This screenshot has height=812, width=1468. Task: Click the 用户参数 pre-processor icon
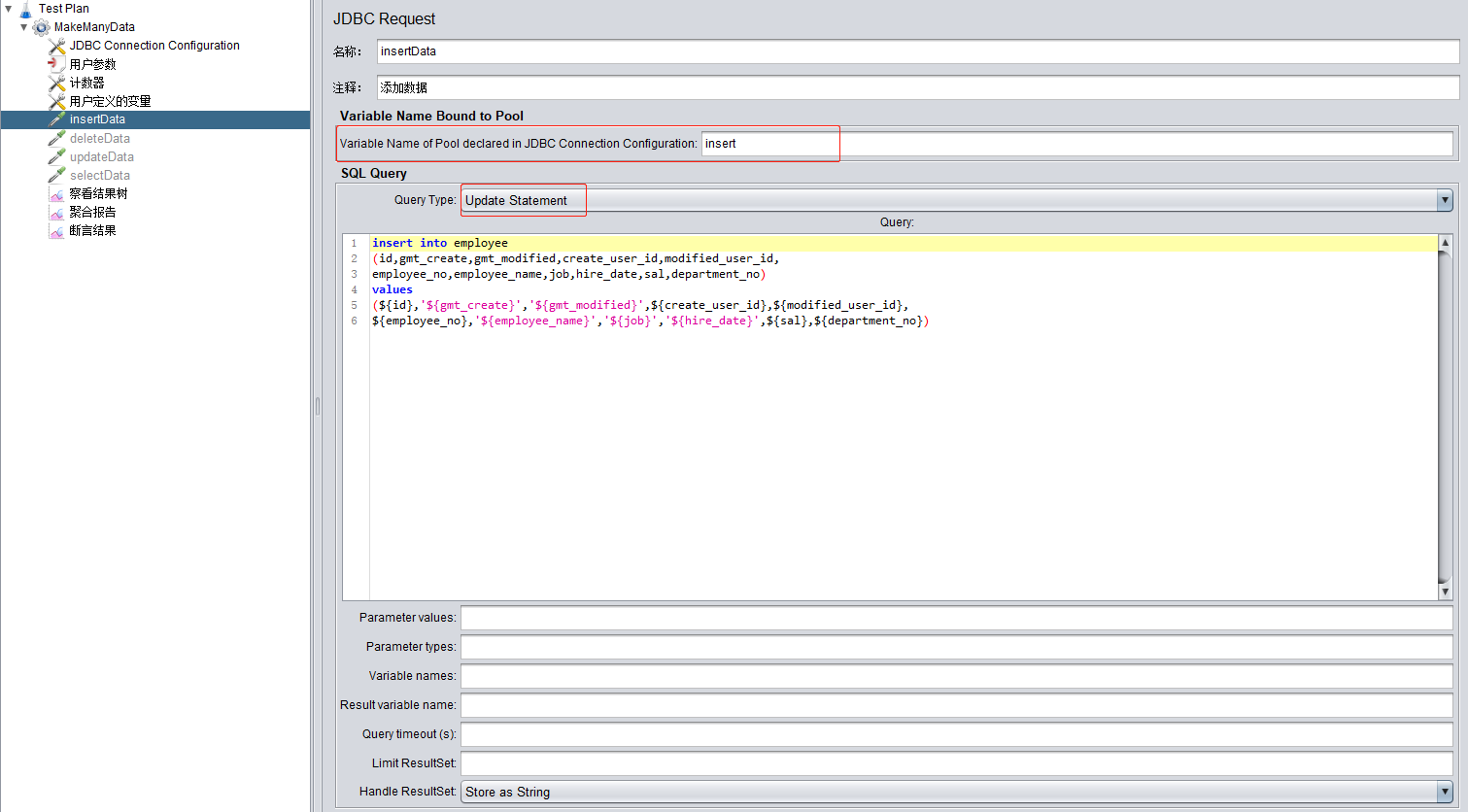click(57, 65)
